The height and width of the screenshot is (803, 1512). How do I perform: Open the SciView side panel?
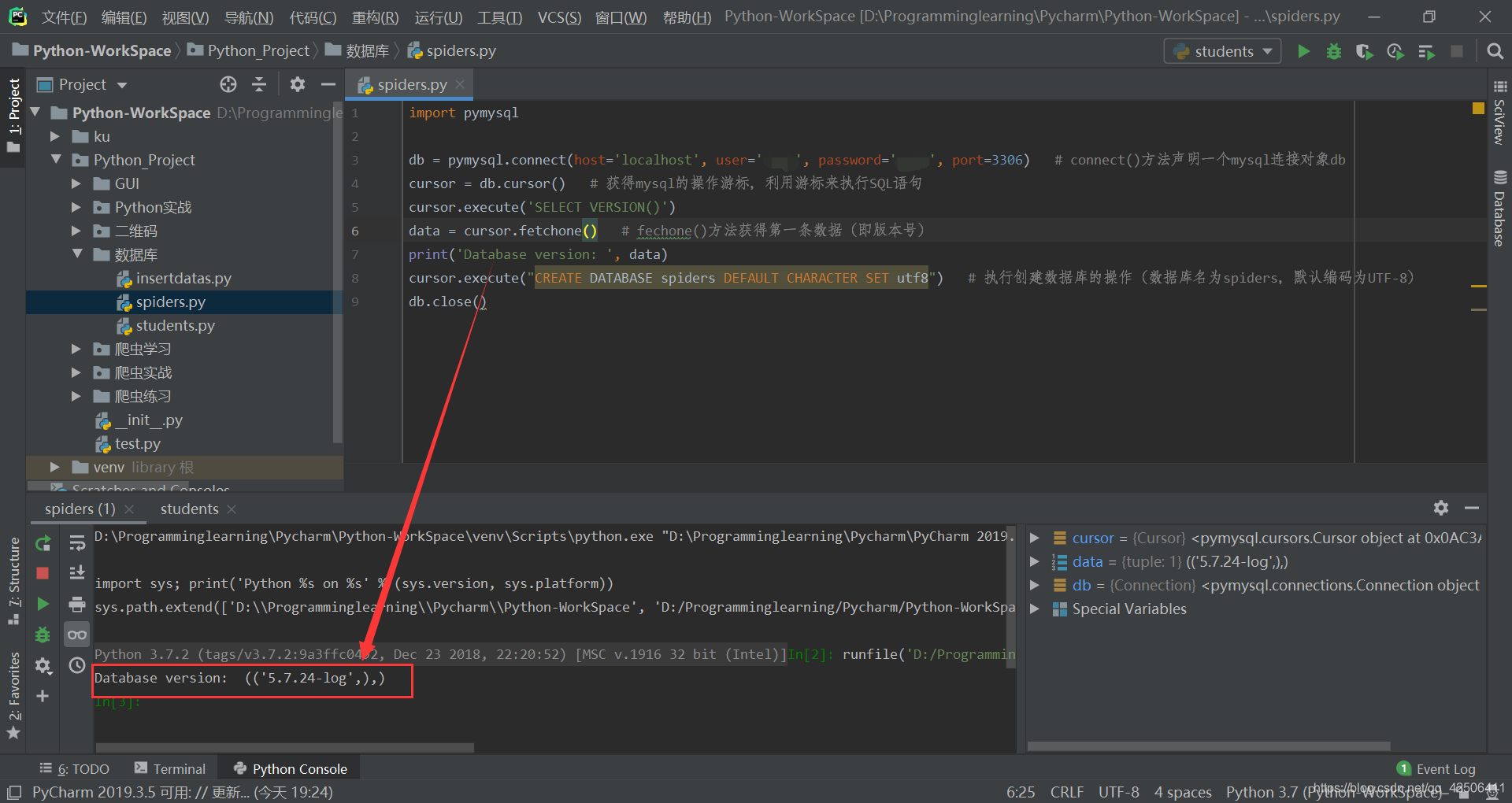1499,113
